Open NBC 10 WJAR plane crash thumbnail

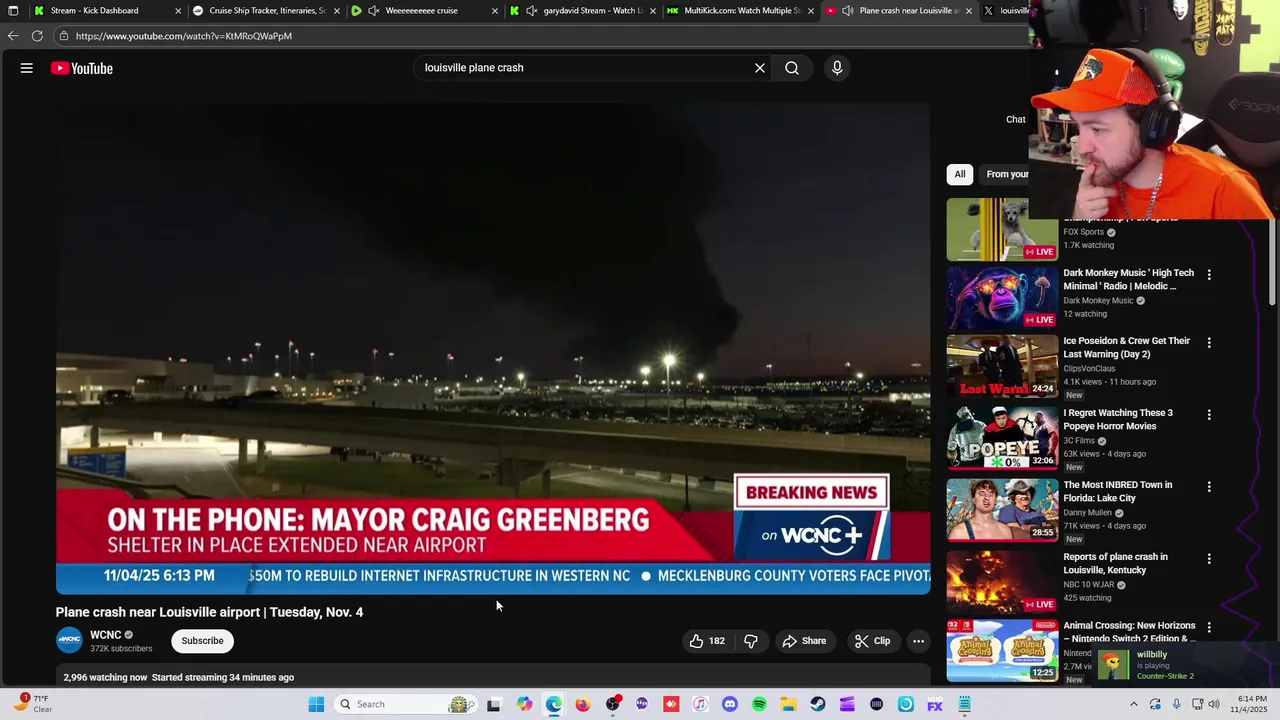click(x=1002, y=582)
